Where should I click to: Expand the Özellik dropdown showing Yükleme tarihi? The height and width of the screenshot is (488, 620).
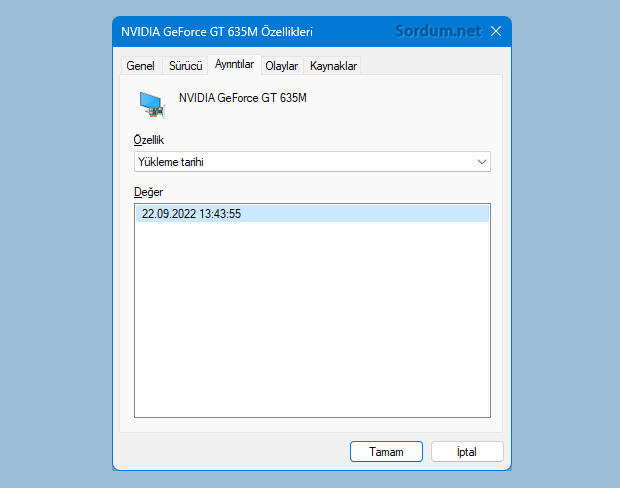pyautogui.click(x=312, y=162)
